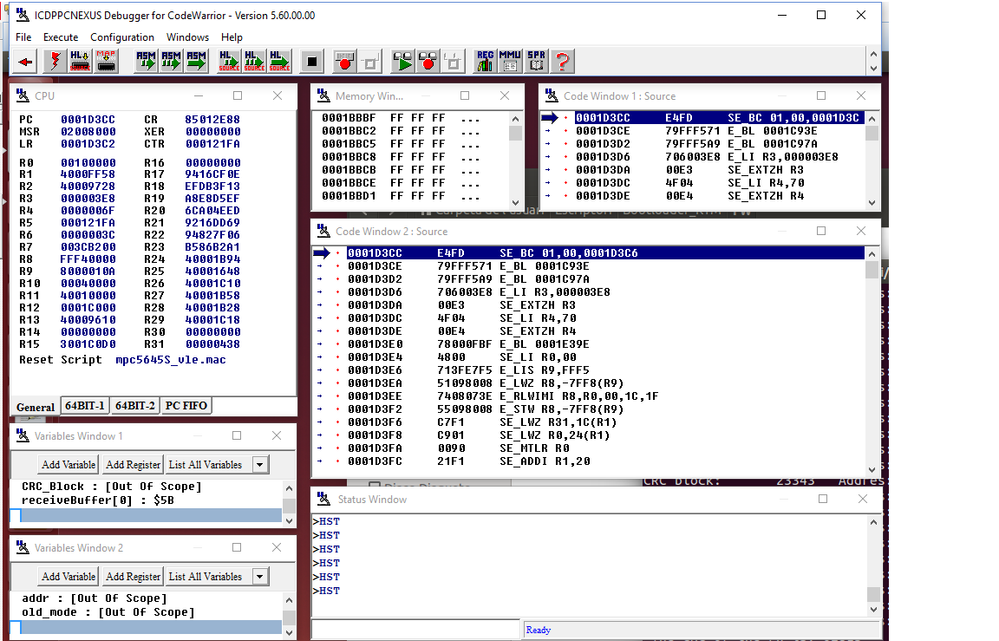Screen dimensions: 999x641
Task: Click Code Window 2 scroll-down arrow
Action: [872, 470]
